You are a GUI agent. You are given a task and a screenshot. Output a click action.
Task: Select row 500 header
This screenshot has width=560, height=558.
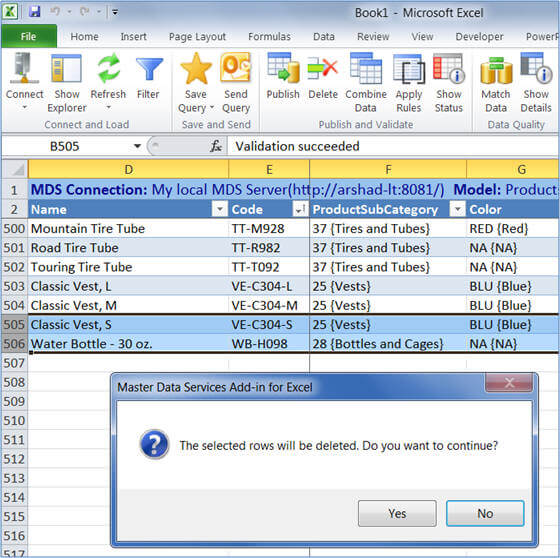coord(14,229)
